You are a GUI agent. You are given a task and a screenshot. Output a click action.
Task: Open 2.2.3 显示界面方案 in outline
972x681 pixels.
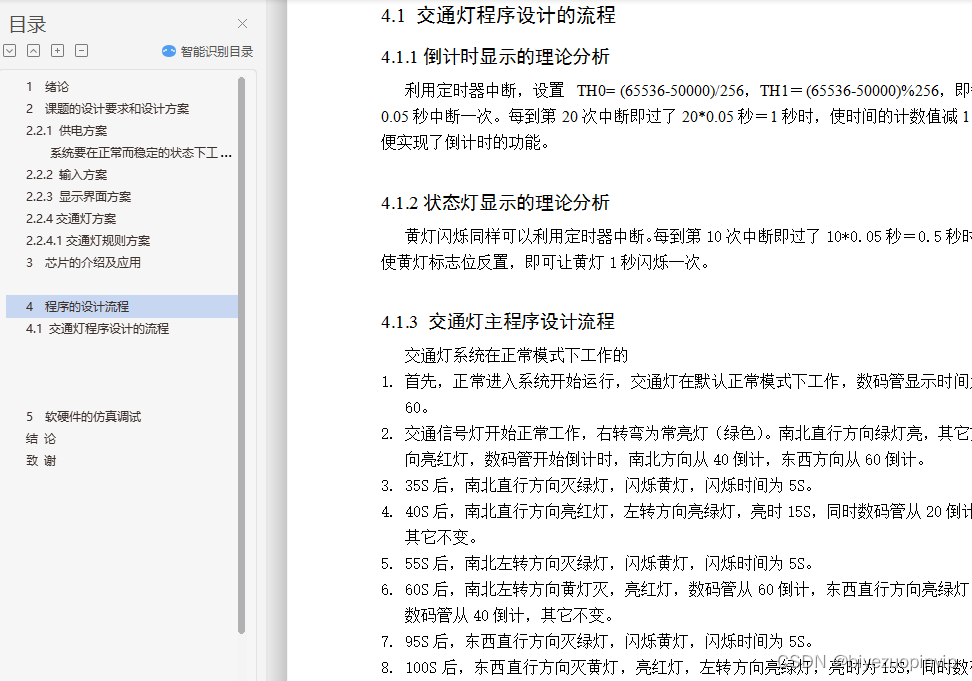[x=78, y=196]
